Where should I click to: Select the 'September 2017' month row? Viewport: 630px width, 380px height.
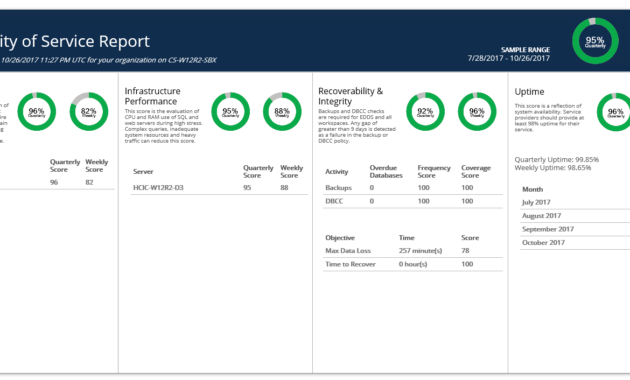click(575, 229)
